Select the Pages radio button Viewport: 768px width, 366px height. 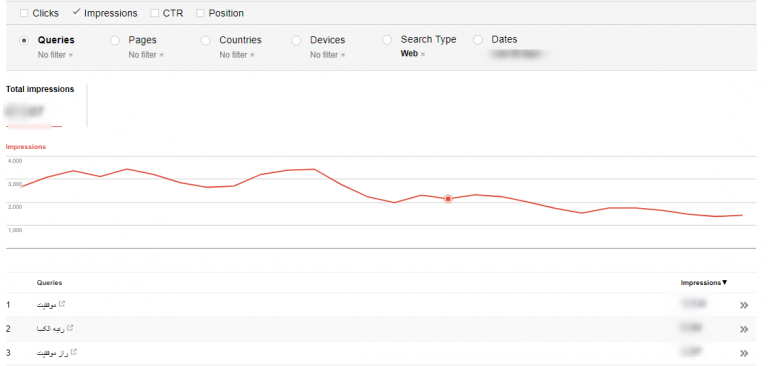coord(115,41)
